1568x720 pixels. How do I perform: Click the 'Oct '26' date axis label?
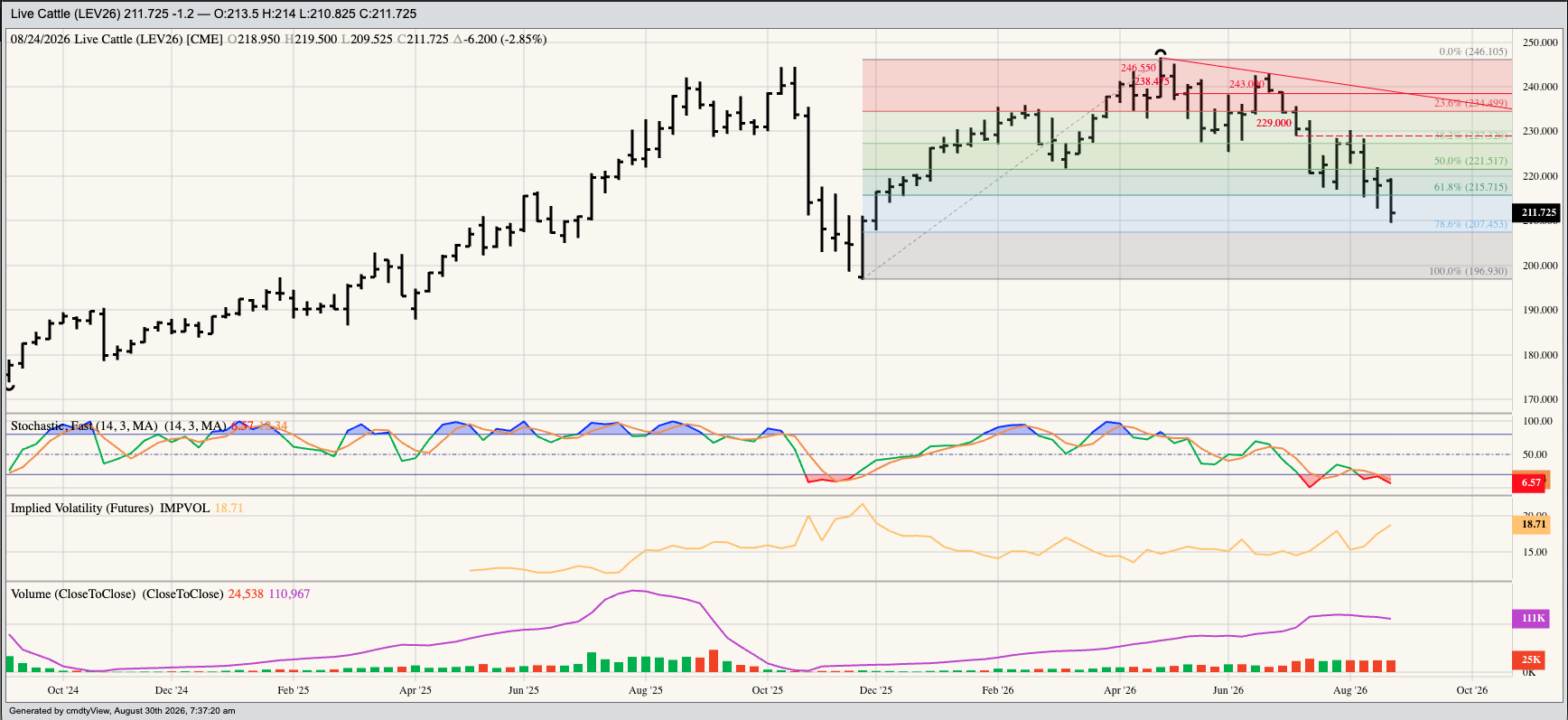click(x=1472, y=690)
